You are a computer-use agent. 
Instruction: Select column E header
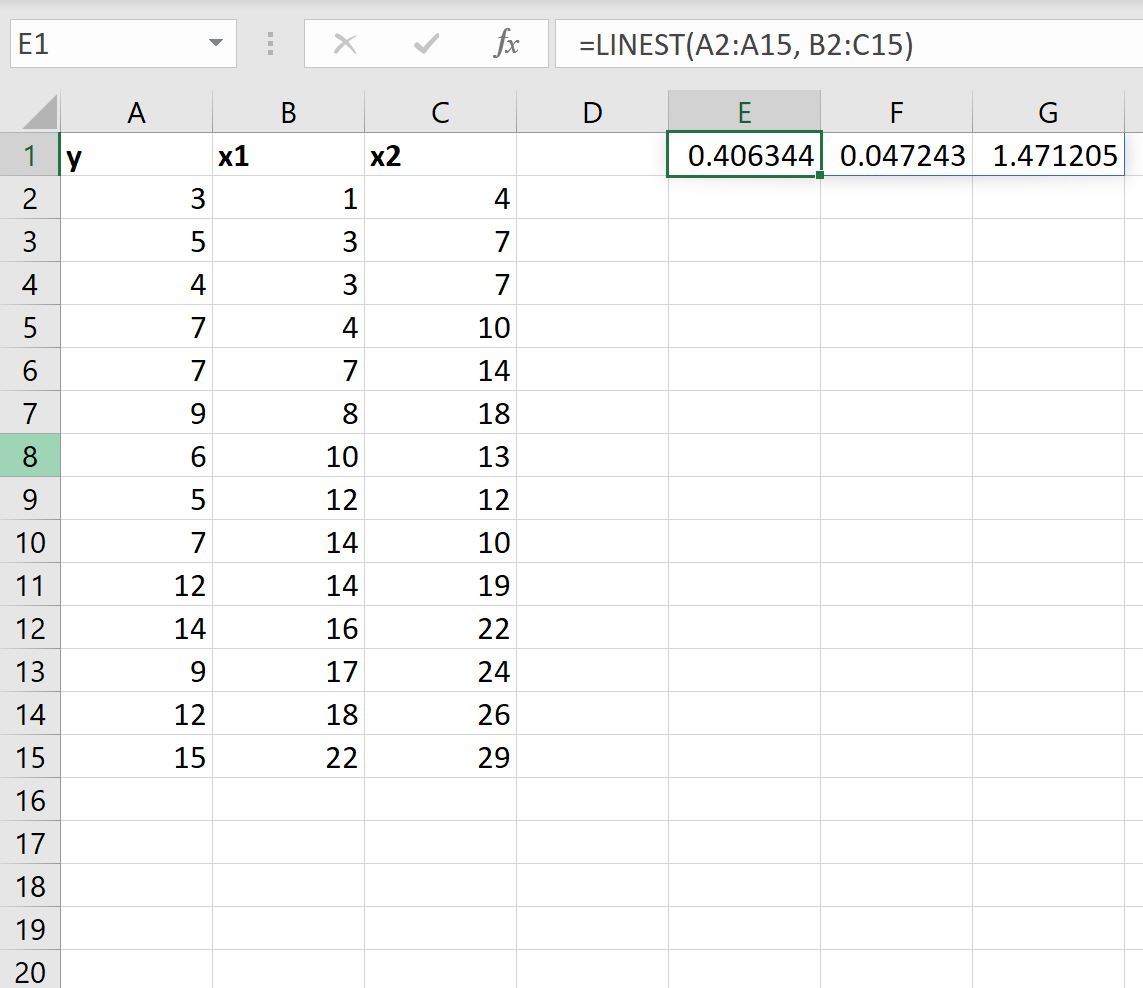(744, 112)
